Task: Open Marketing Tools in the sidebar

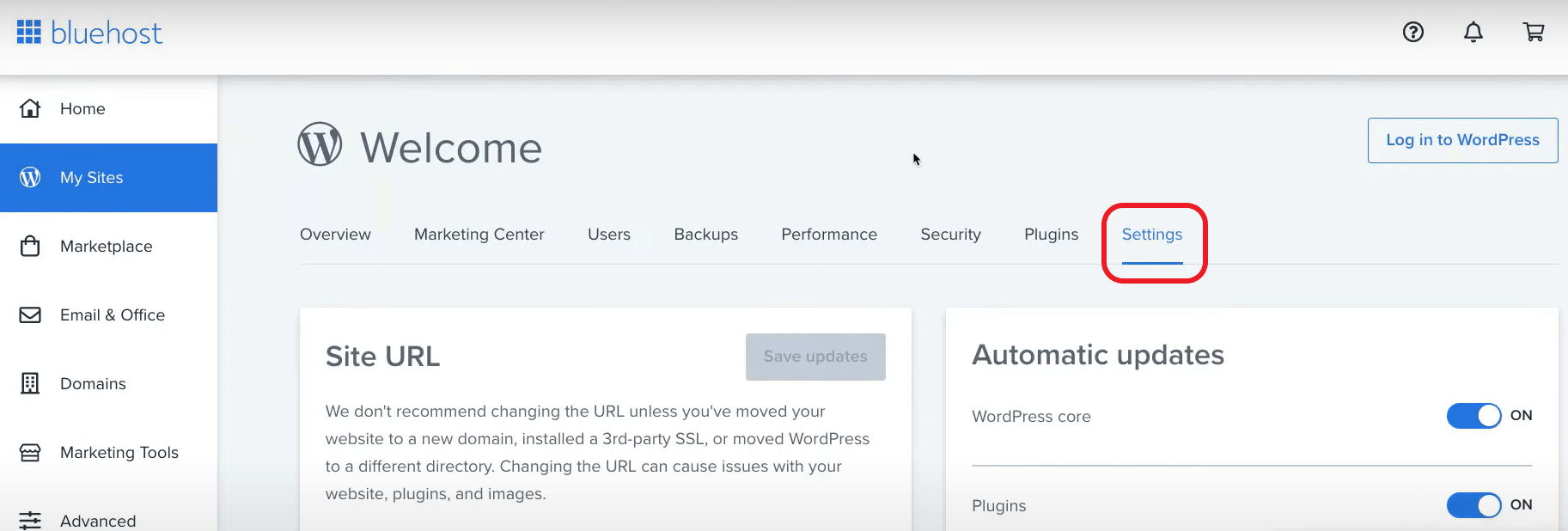Action: click(108, 453)
